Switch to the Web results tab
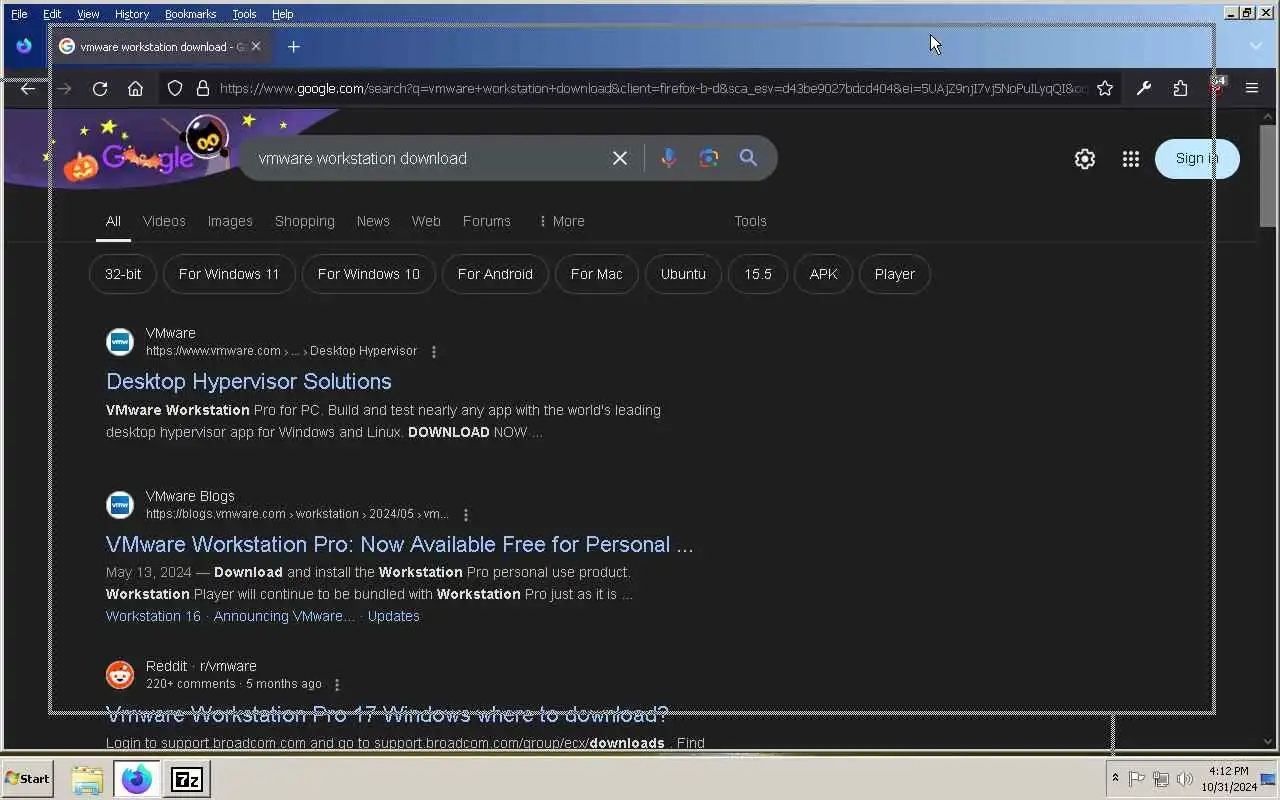This screenshot has height=800, width=1280. pos(426,221)
